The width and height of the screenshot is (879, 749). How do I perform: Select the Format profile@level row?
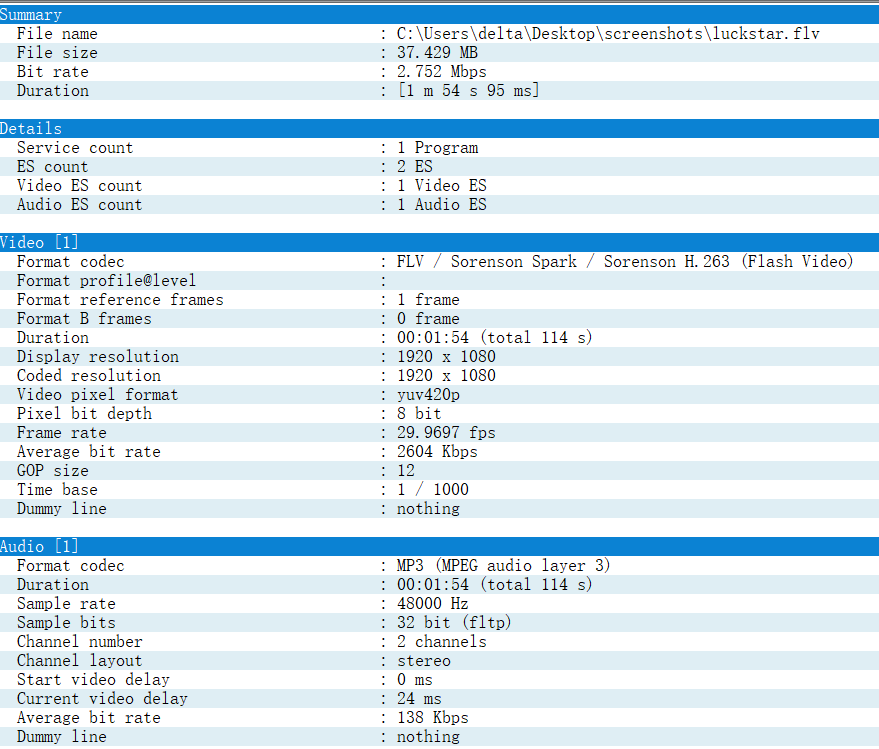pyautogui.click(x=106, y=281)
